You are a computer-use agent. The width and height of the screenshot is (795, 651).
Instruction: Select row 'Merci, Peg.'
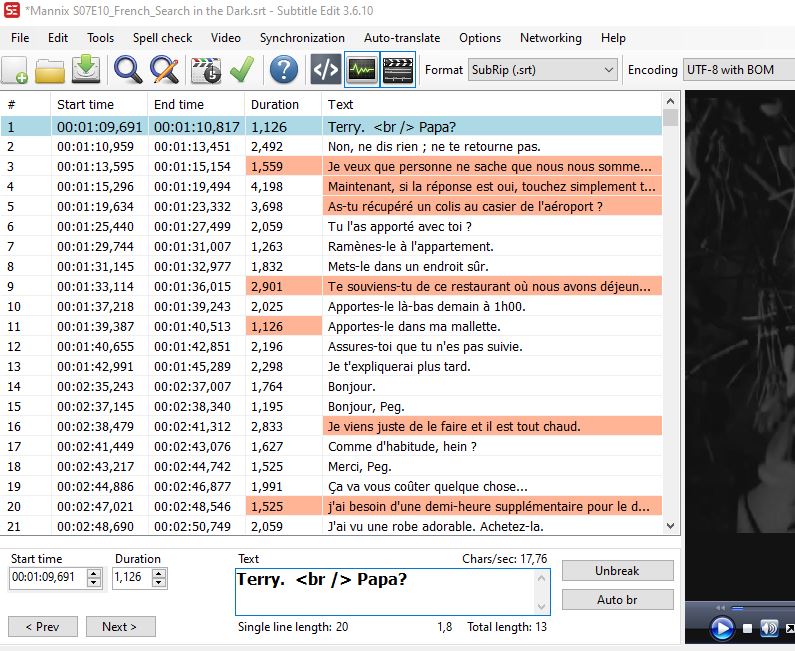pos(332,466)
